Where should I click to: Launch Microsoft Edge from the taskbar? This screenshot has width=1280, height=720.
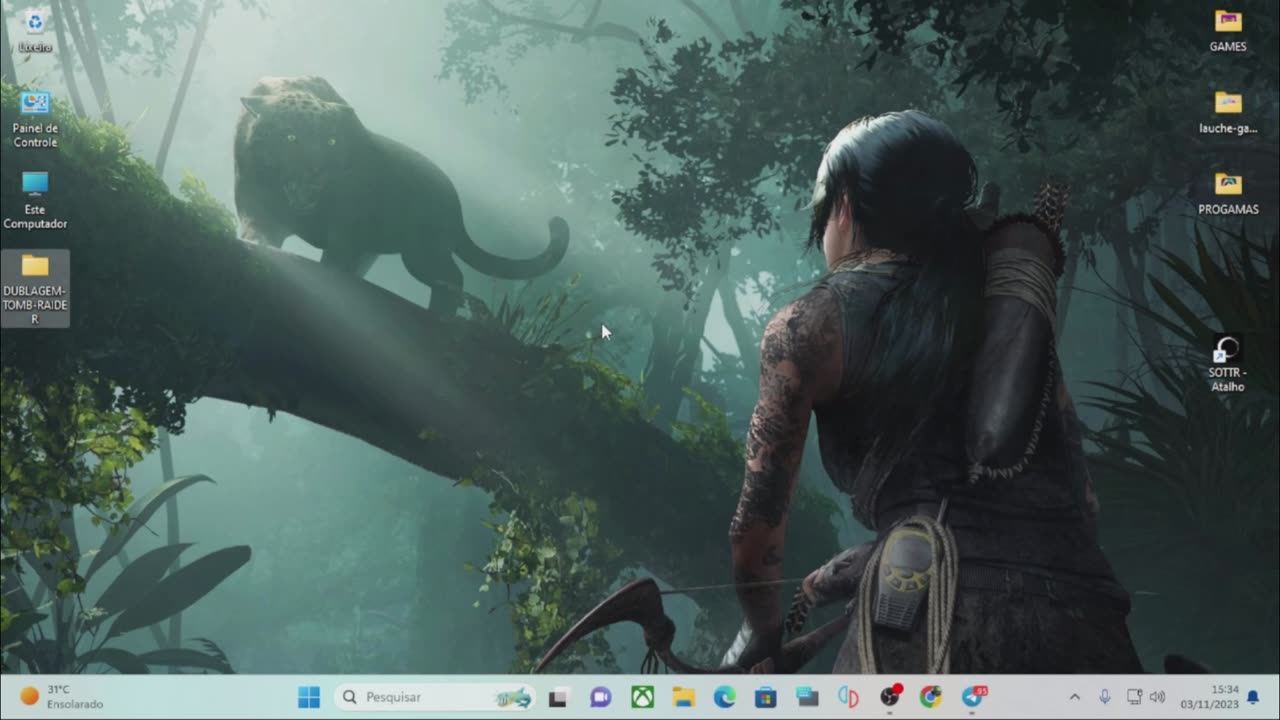(x=724, y=697)
